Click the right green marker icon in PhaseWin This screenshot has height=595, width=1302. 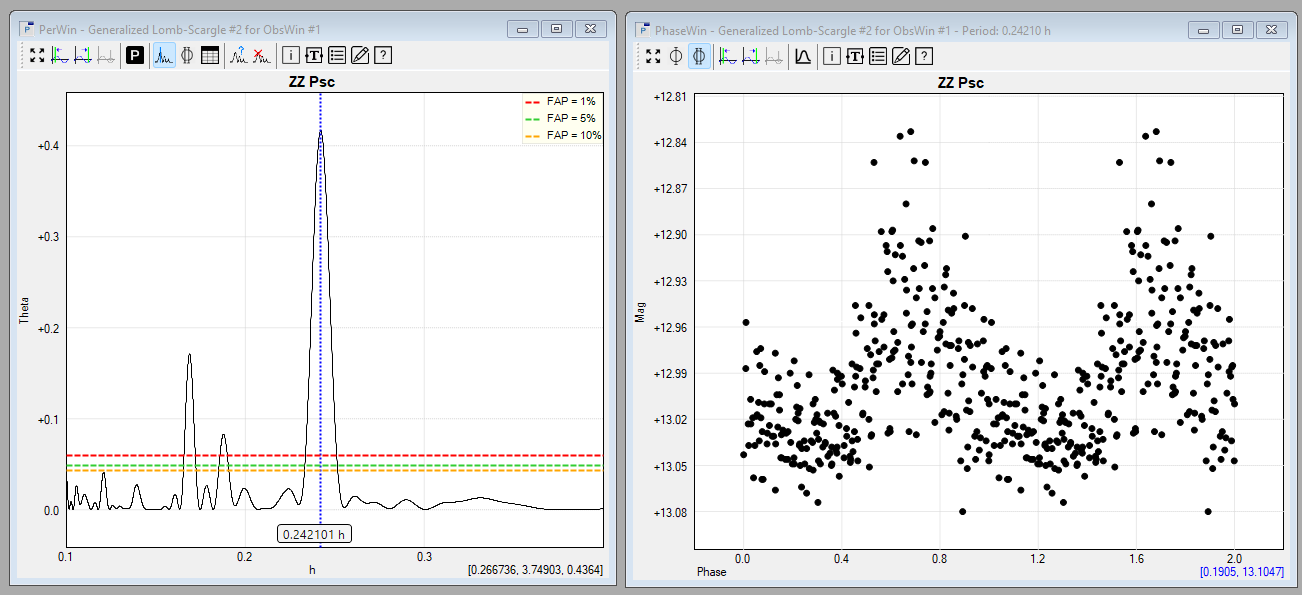pyautogui.click(x=750, y=56)
